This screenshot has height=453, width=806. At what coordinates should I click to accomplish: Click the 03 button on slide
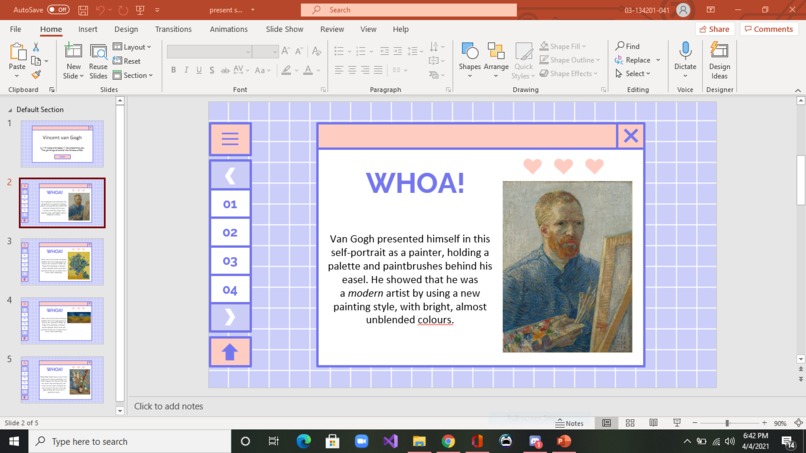[x=230, y=261]
